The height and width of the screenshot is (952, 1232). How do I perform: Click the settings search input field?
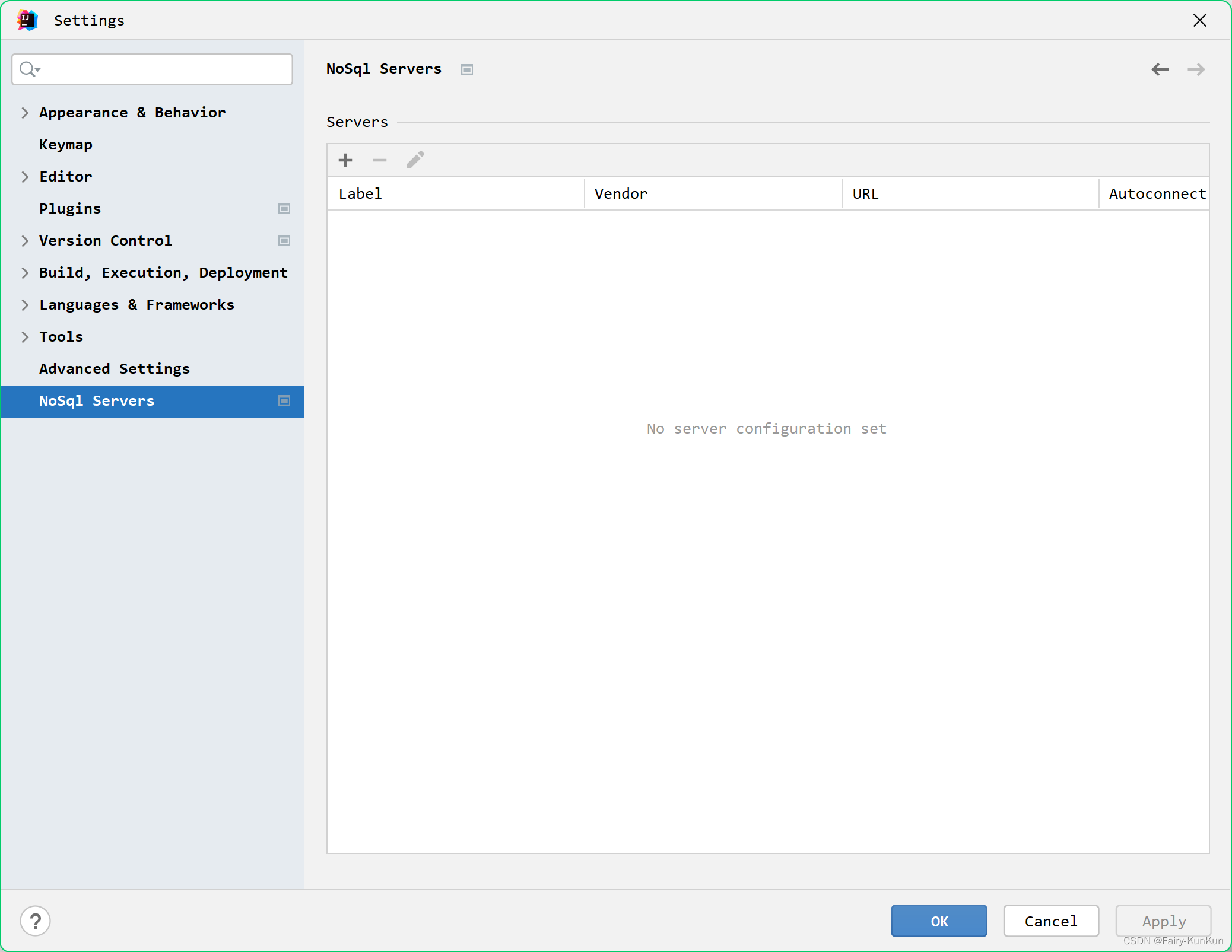[x=166, y=69]
